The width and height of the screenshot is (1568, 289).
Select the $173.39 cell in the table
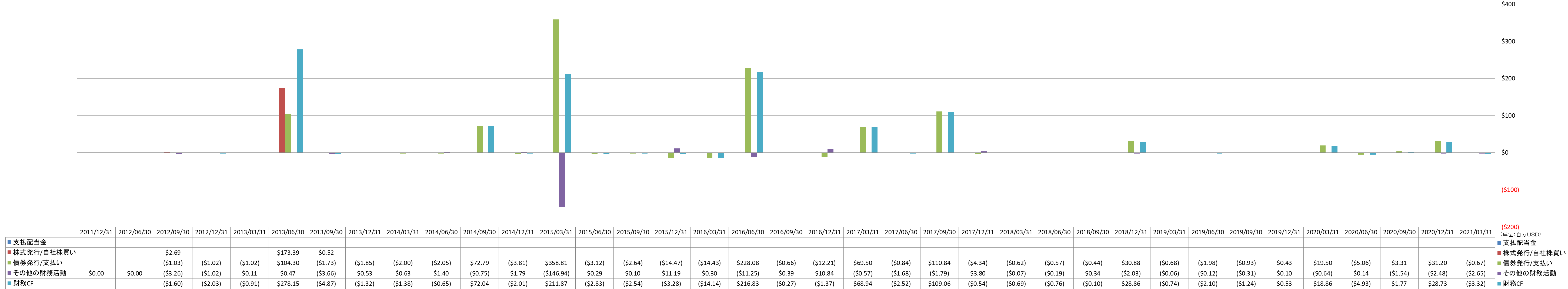coord(288,253)
